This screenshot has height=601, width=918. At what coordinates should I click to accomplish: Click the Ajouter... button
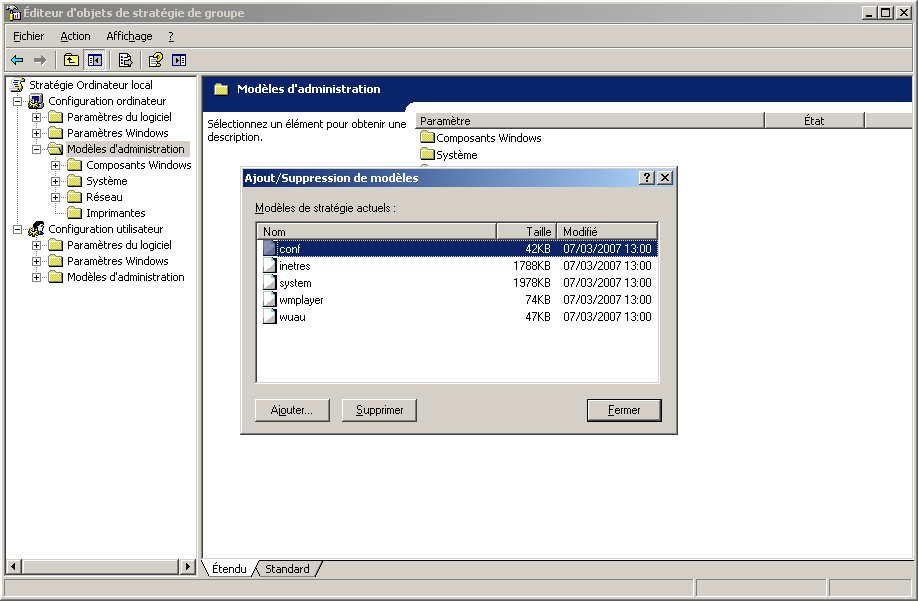coord(292,410)
